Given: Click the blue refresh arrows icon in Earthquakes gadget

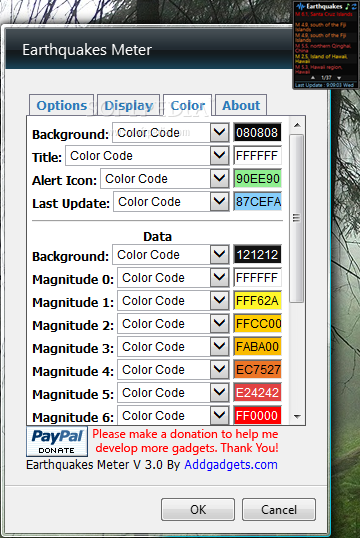Looking at the screenshot, I should (353, 7).
